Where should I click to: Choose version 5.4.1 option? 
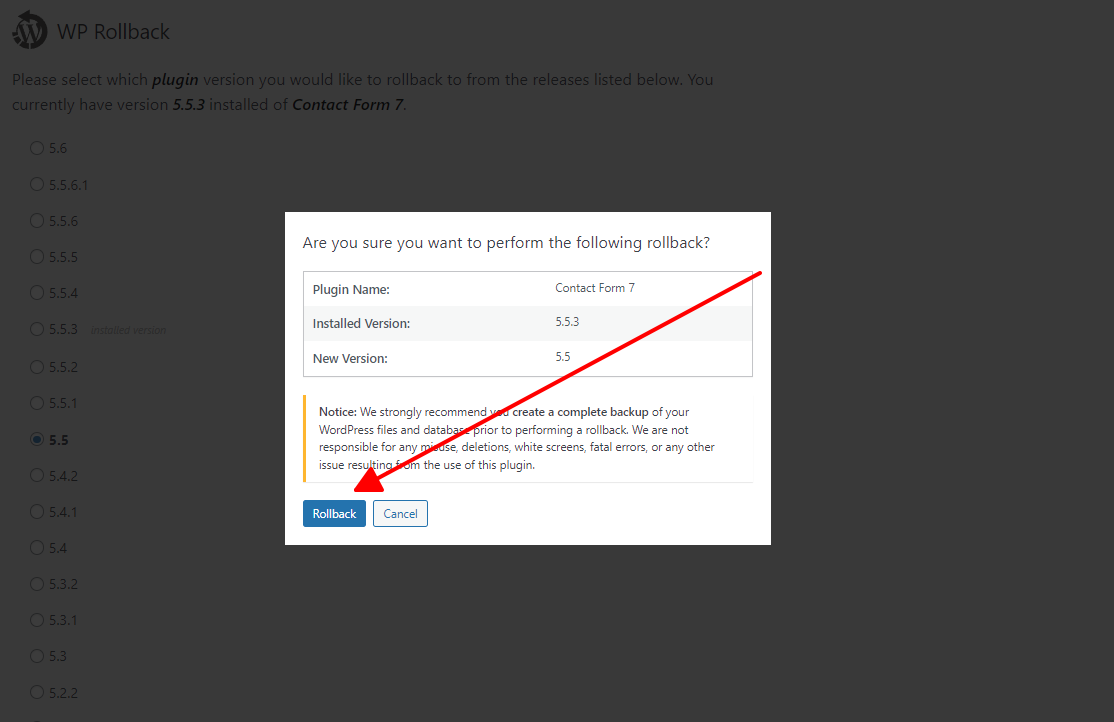[37, 512]
